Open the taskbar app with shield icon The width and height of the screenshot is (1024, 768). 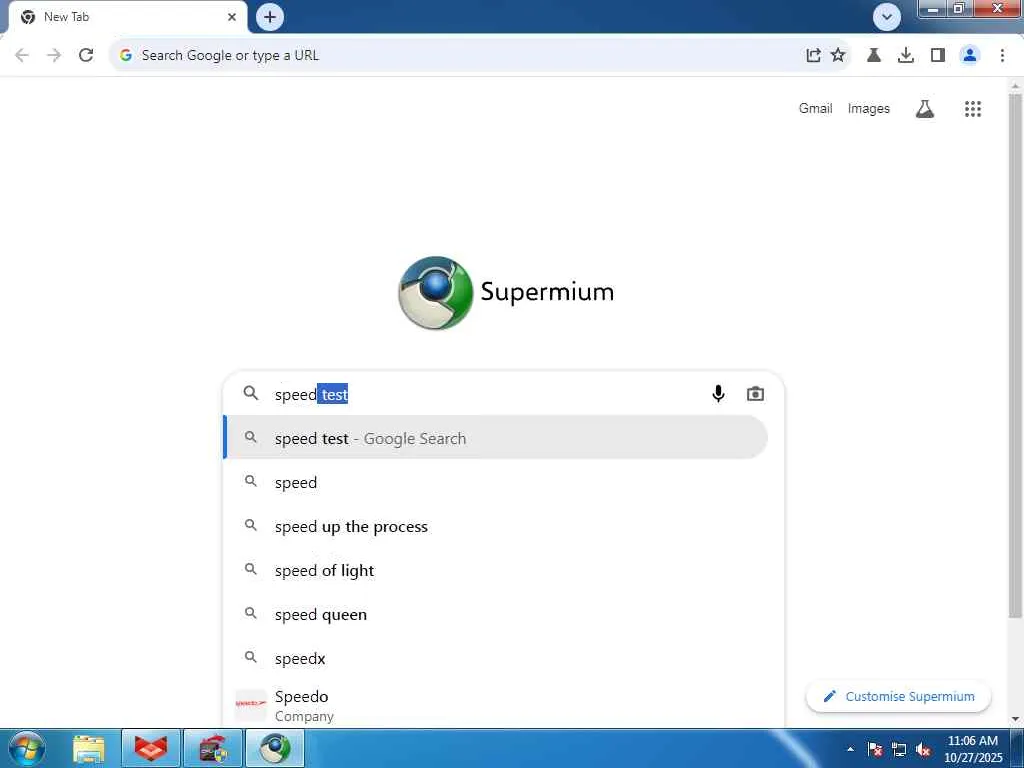pyautogui.click(x=213, y=748)
